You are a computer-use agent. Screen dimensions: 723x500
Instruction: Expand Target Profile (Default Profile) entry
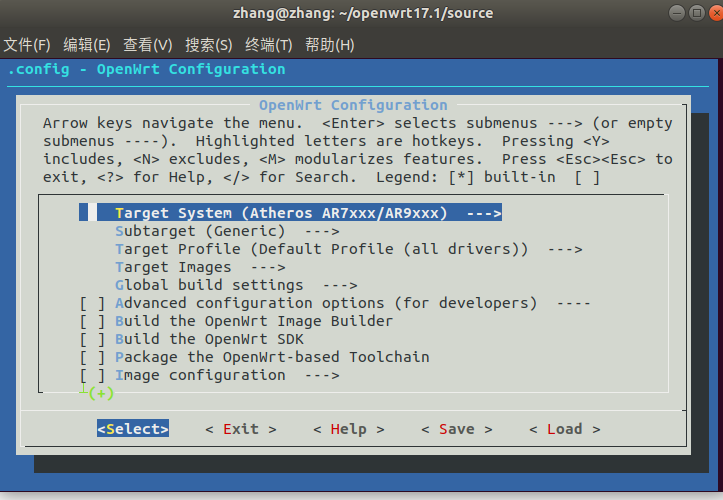(348, 249)
